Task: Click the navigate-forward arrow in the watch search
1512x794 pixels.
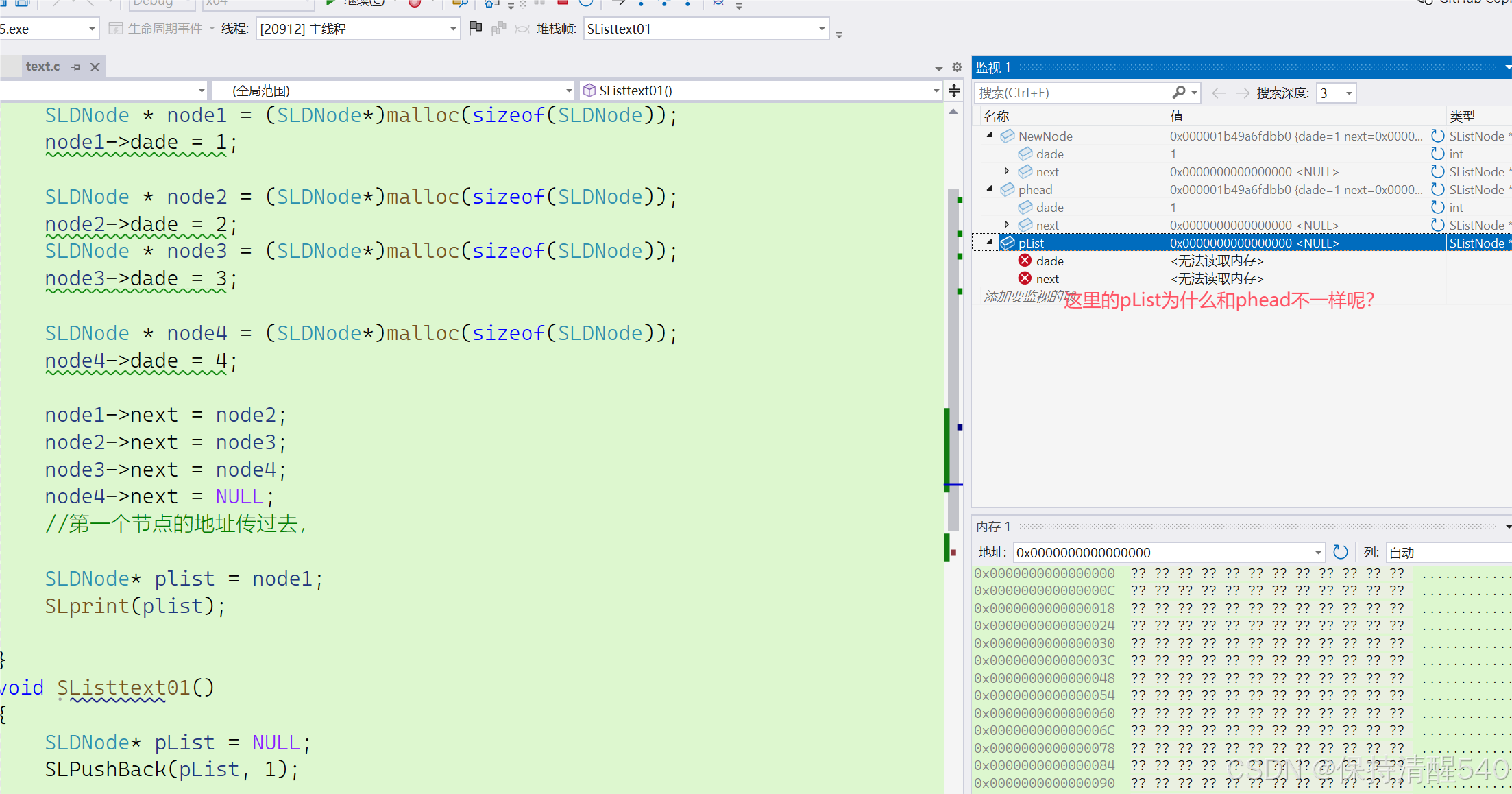Action: pyautogui.click(x=1243, y=93)
